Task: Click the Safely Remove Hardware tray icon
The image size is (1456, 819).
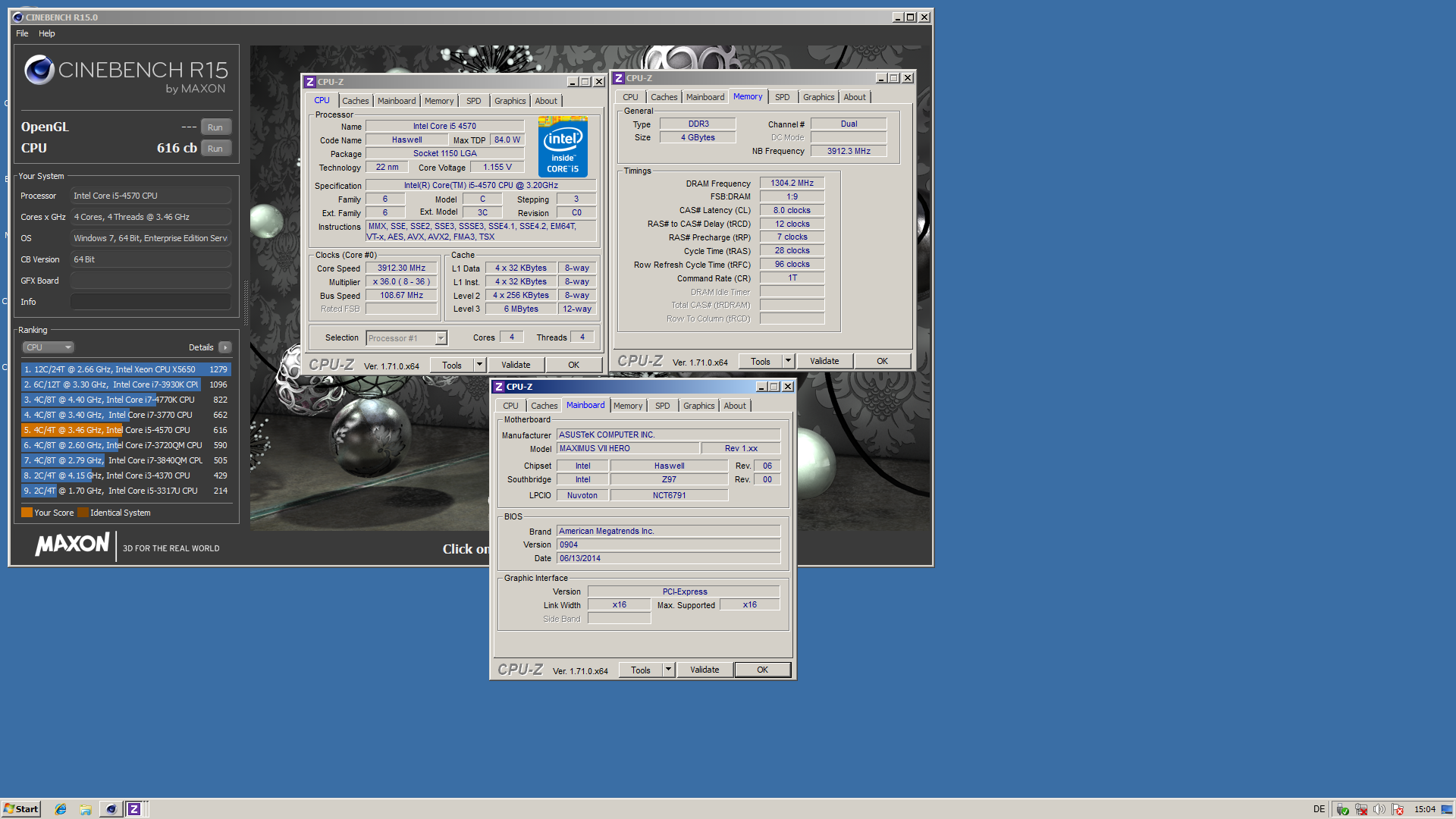Action: tap(1343, 809)
